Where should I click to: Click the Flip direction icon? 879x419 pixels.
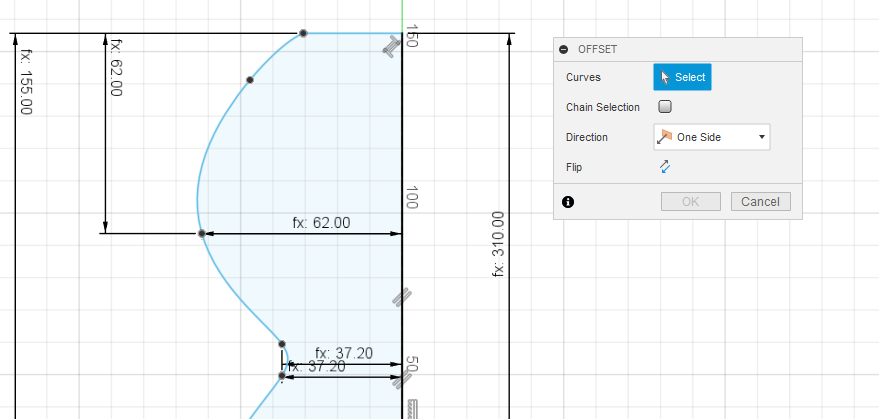tap(664, 167)
